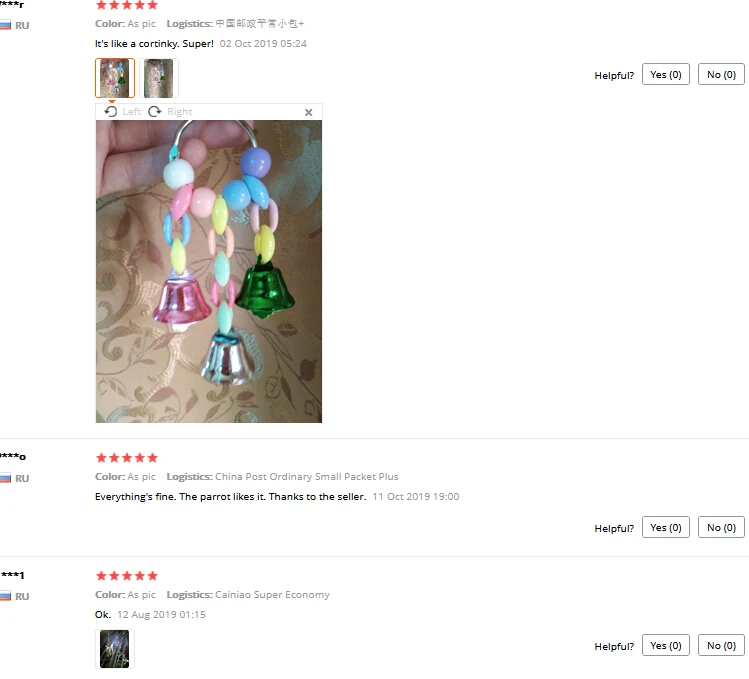Viewport: 749px width, 679px height.
Task: Vote Yes on the 'Ok.' review
Action: pyautogui.click(x=665, y=646)
